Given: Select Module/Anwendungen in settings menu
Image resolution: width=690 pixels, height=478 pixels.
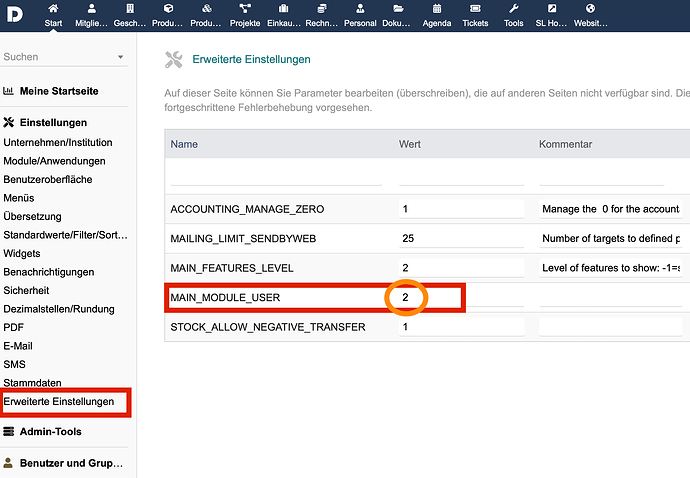Looking at the screenshot, I should (54, 161).
